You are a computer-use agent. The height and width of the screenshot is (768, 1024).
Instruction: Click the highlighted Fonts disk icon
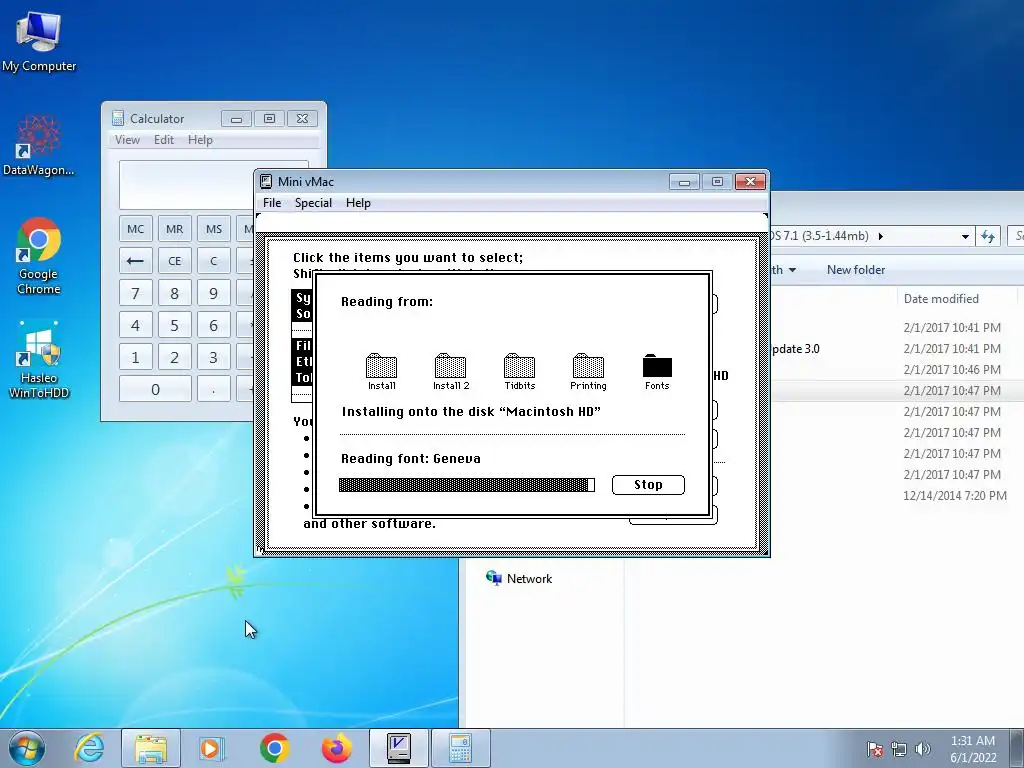point(657,372)
